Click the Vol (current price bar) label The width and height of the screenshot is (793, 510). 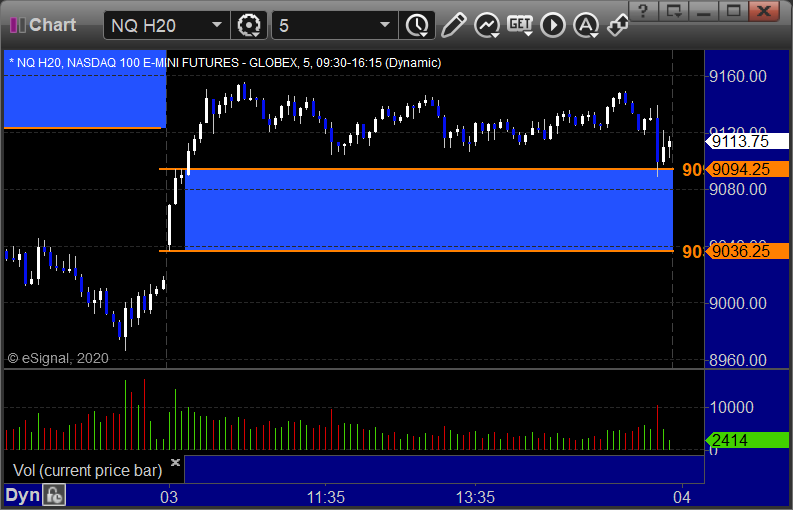point(87,471)
